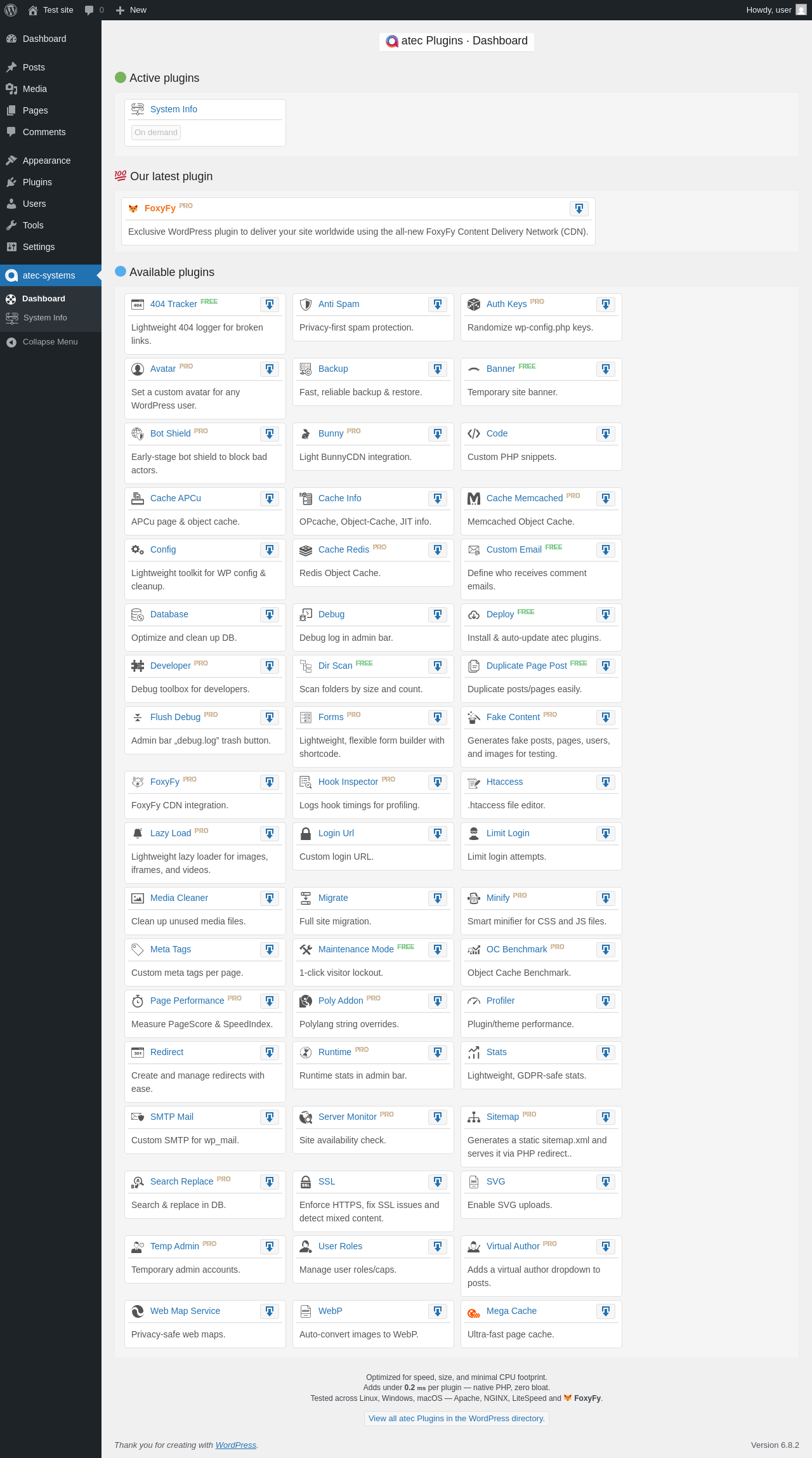Click download icon for SMTP Mail
The width and height of the screenshot is (812, 1458).
(270, 1117)
